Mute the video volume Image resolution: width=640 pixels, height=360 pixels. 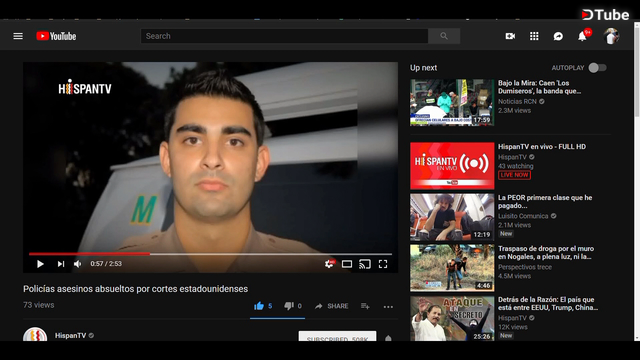78,264
